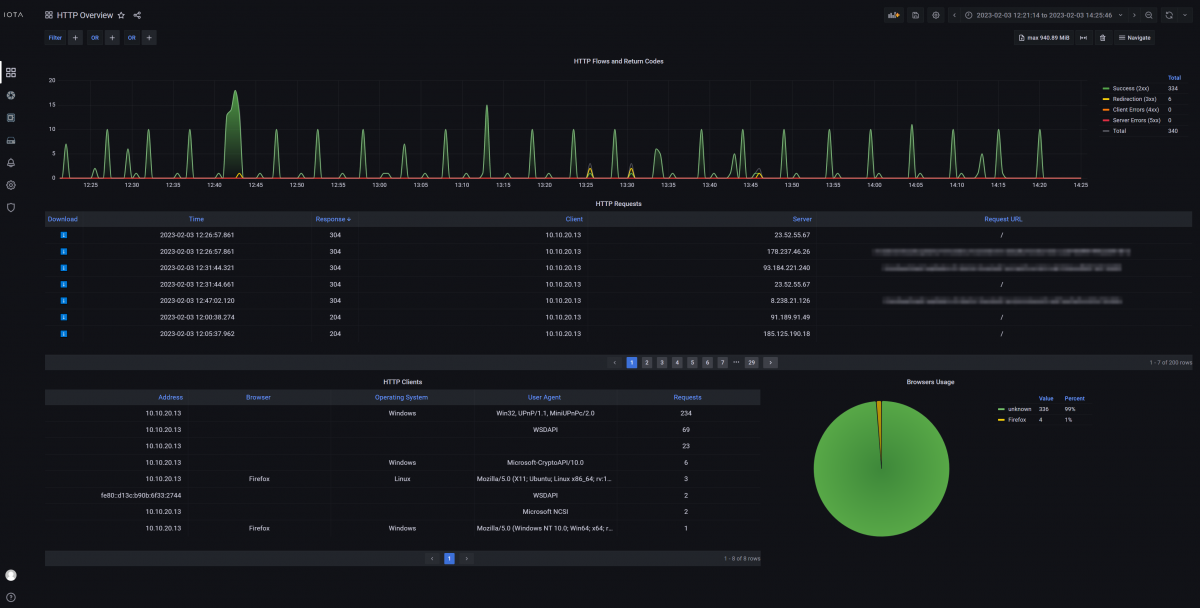Open the Navigate menu

coord(1134,38)
